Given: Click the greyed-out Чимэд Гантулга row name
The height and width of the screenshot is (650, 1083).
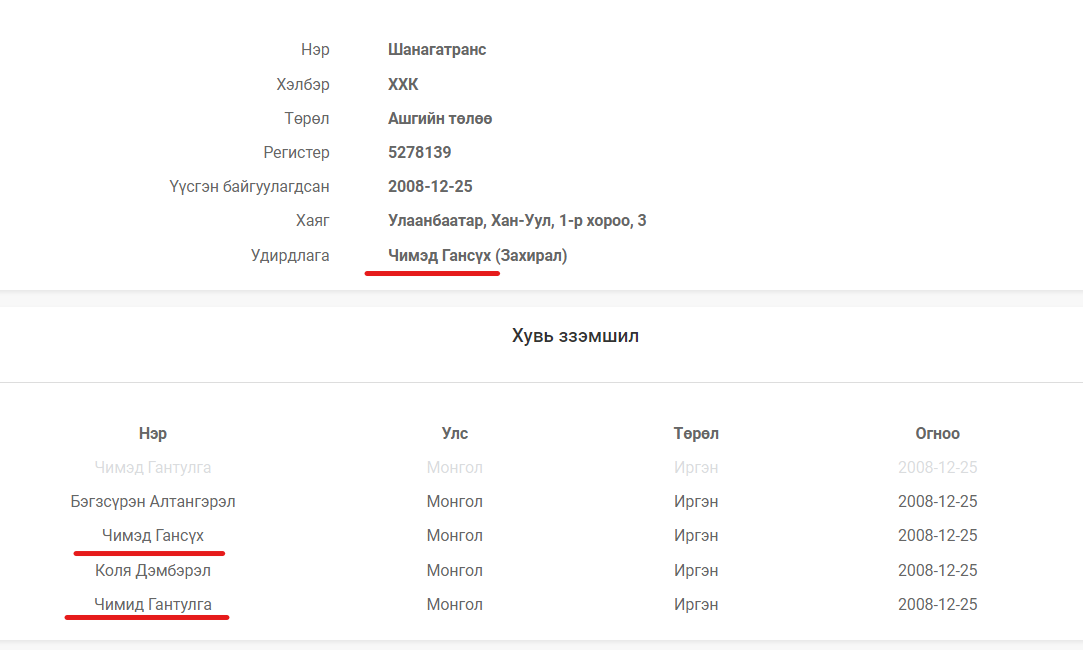Looking at the screenshot, I should [x=153, y=468].
